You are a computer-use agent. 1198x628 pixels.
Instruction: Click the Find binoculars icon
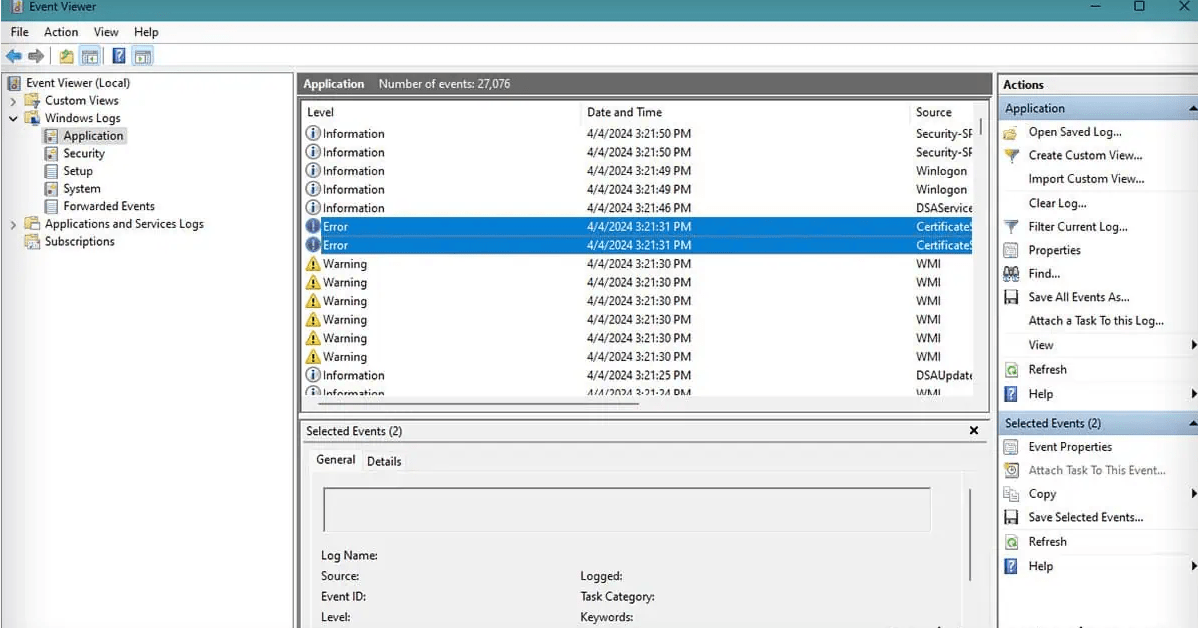[x=1011, y=274]
